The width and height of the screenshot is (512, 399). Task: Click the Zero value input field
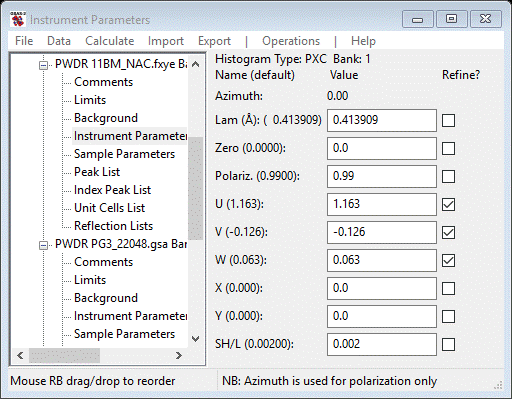coord(382,148)
